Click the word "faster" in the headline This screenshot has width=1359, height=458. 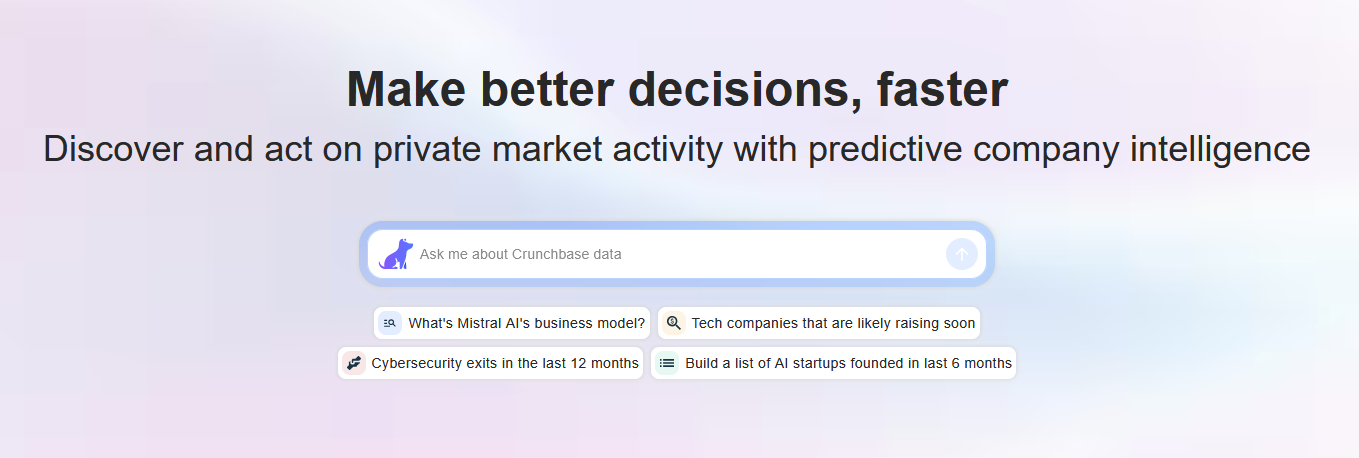pos(941,90)
